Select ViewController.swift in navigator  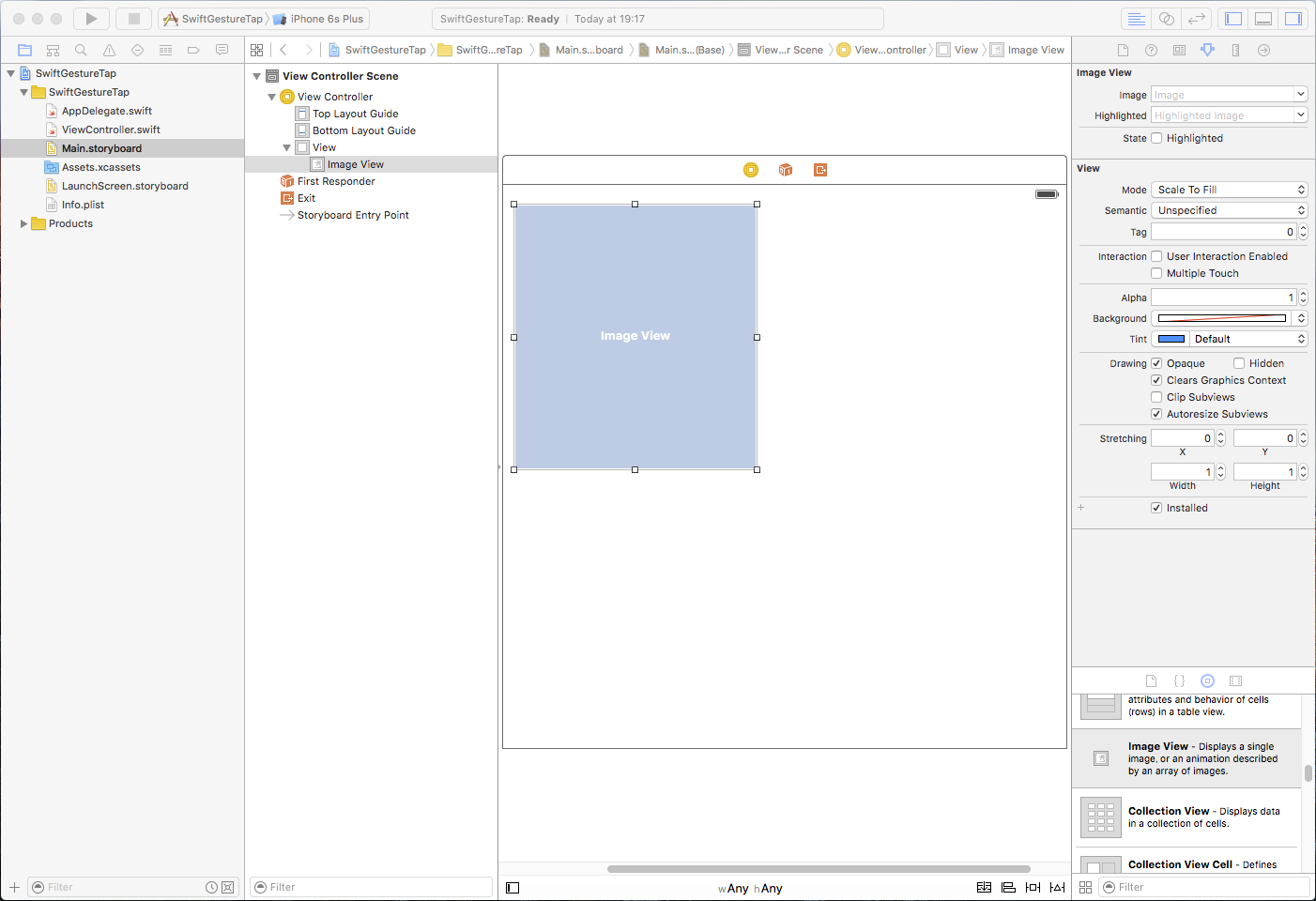111,130
